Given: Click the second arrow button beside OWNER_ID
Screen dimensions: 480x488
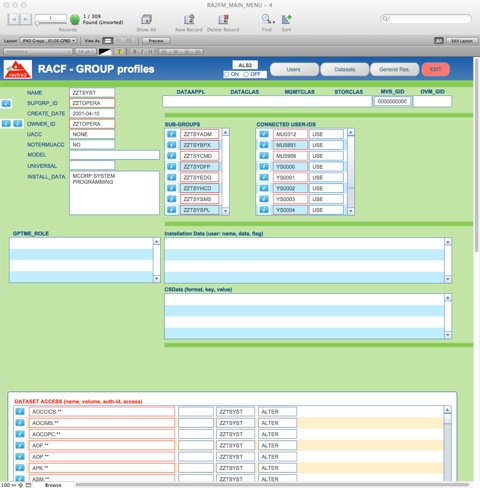Looking at the screenshot, I should click(18, 124).
